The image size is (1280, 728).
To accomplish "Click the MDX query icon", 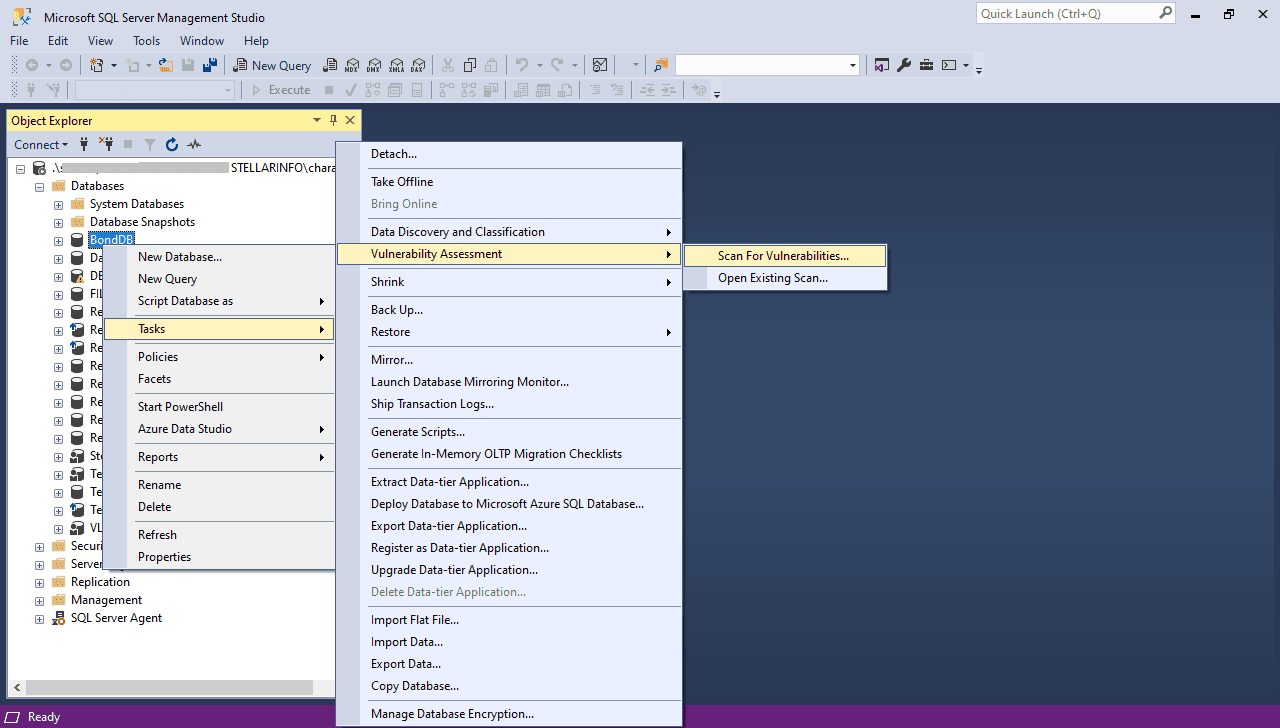I will pos(352,65).
